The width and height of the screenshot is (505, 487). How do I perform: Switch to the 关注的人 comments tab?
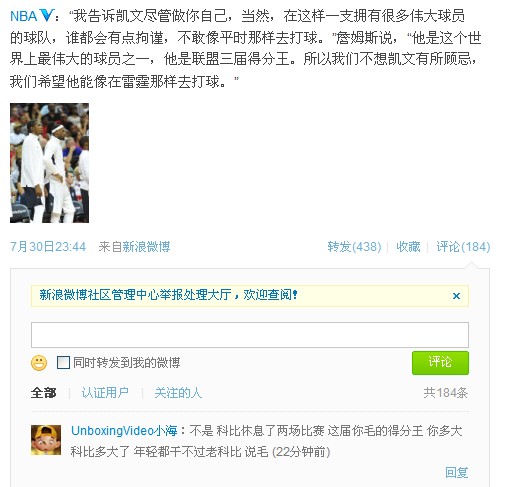click(178, 393)
